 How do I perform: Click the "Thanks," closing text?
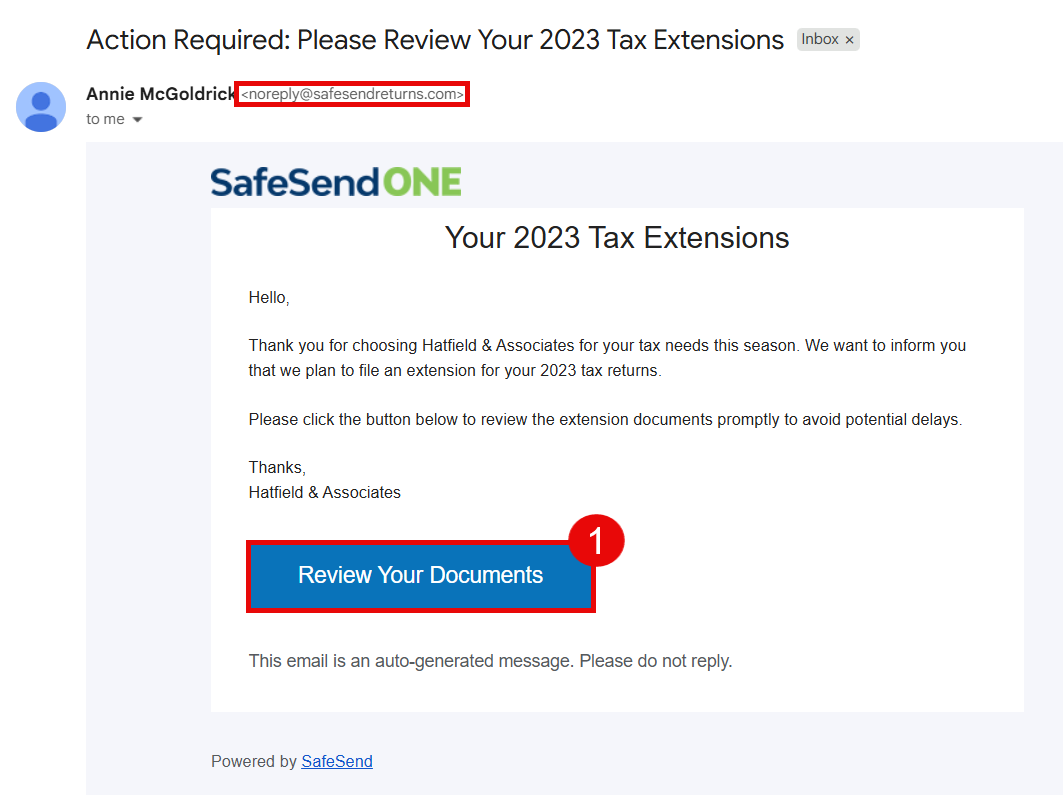[277, 468]
